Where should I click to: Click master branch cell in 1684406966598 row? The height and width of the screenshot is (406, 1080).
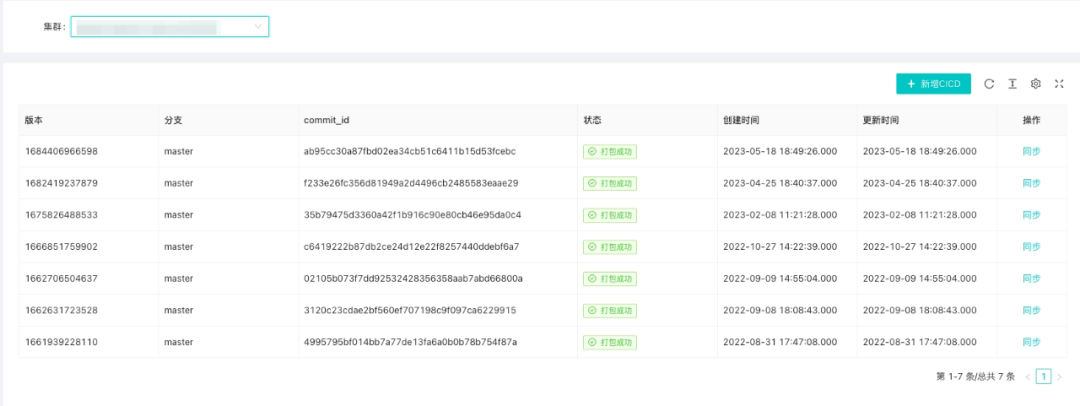178,152
